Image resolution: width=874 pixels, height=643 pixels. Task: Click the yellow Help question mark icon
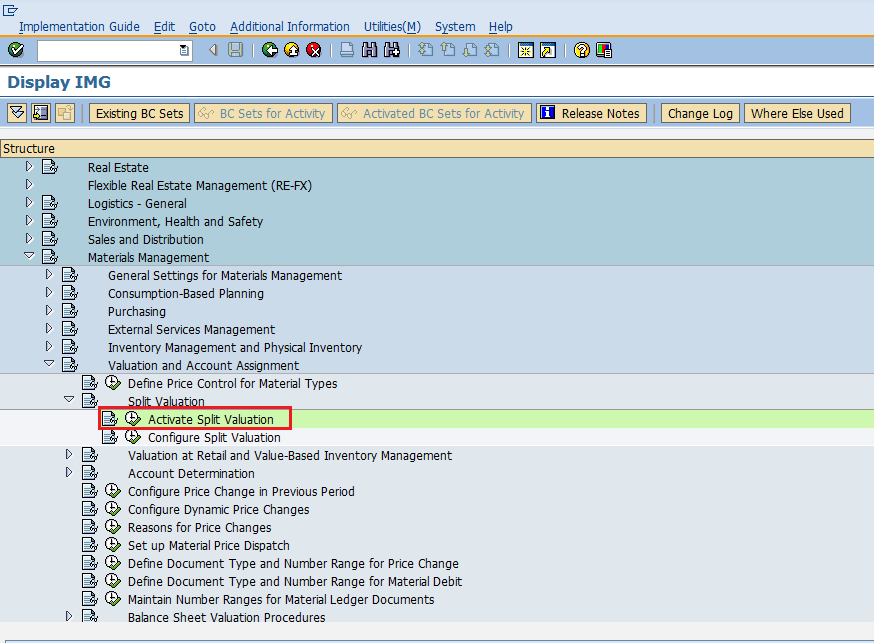[x=581, y=50]
